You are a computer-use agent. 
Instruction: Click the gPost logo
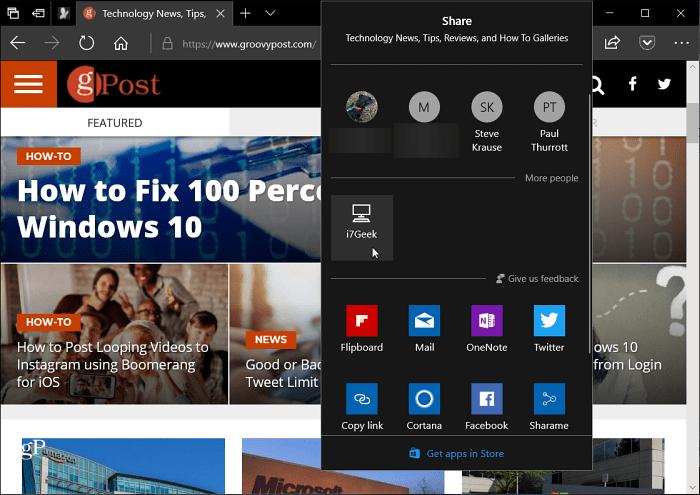[113, 84]
